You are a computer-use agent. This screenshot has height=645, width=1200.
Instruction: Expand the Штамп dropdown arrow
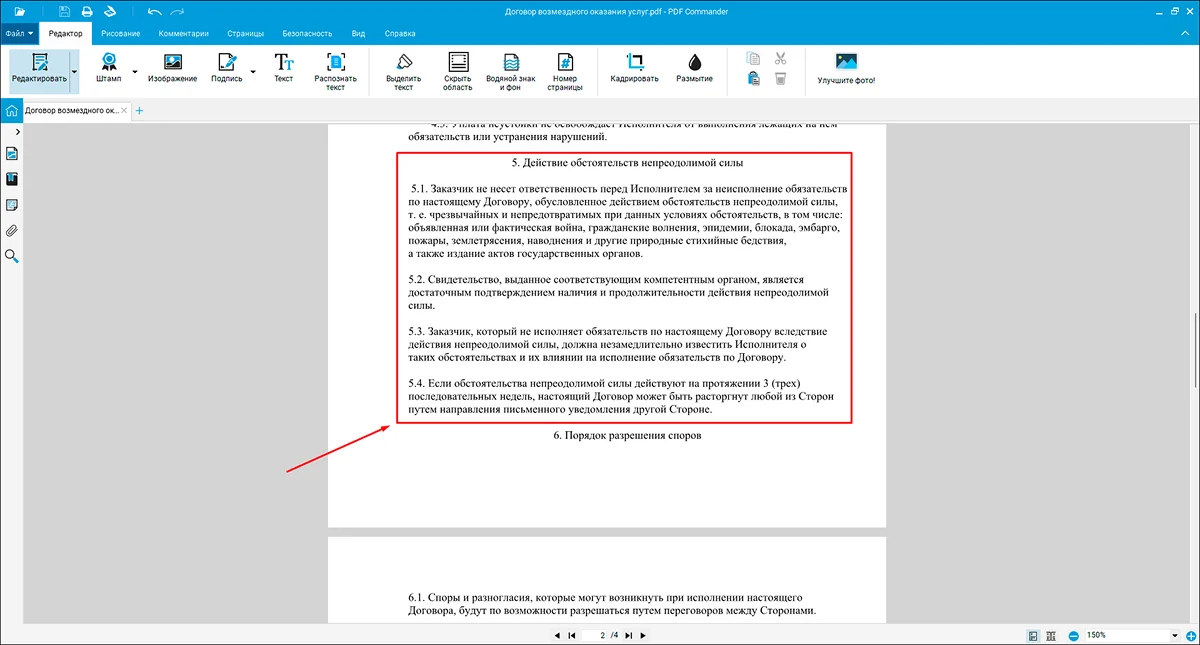(135, 72)
